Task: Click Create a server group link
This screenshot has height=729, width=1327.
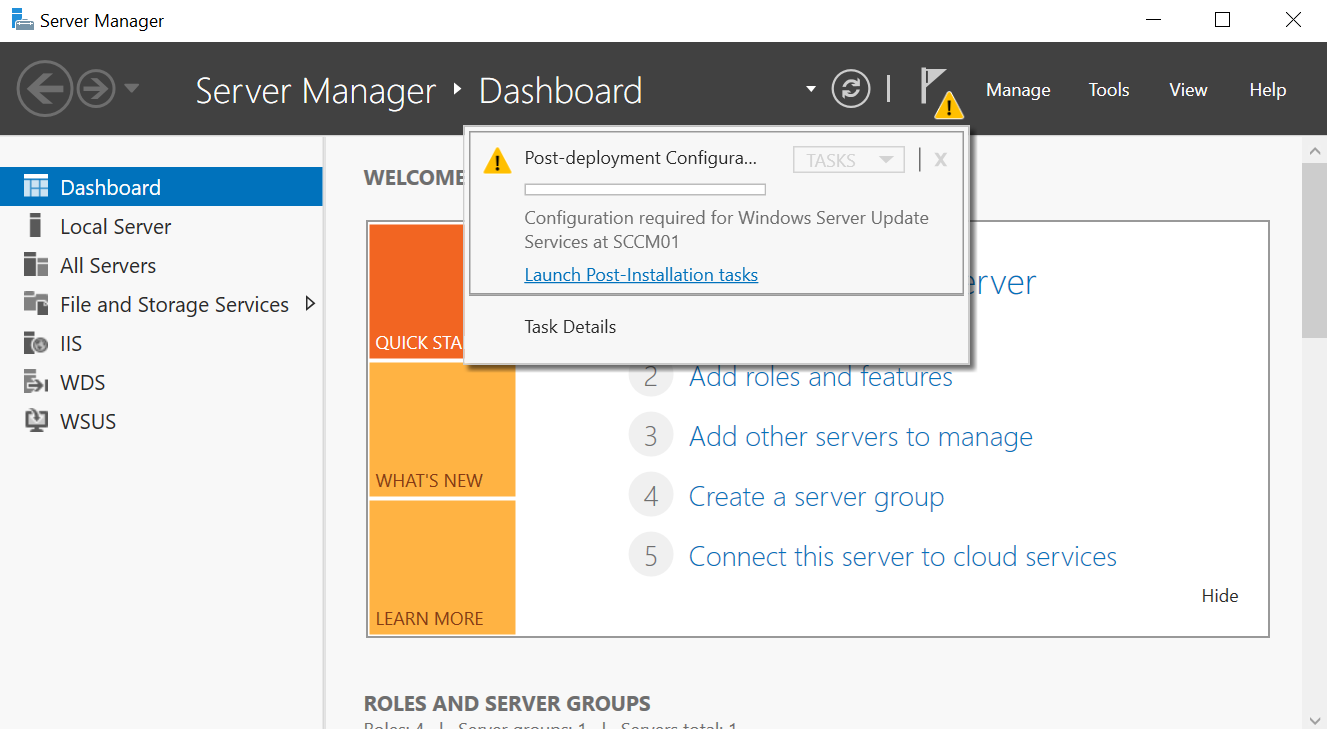Action: click(x=816, y=497)
